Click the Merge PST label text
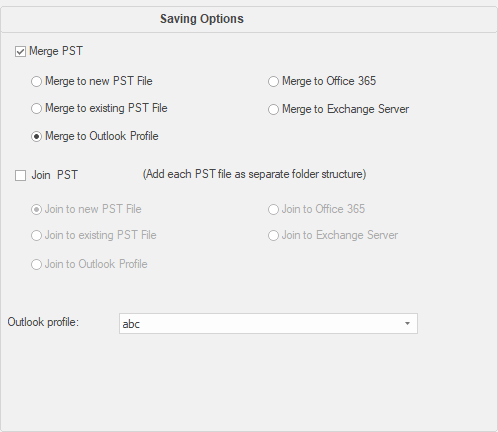The image size is (498, 432). coord(56,51)
